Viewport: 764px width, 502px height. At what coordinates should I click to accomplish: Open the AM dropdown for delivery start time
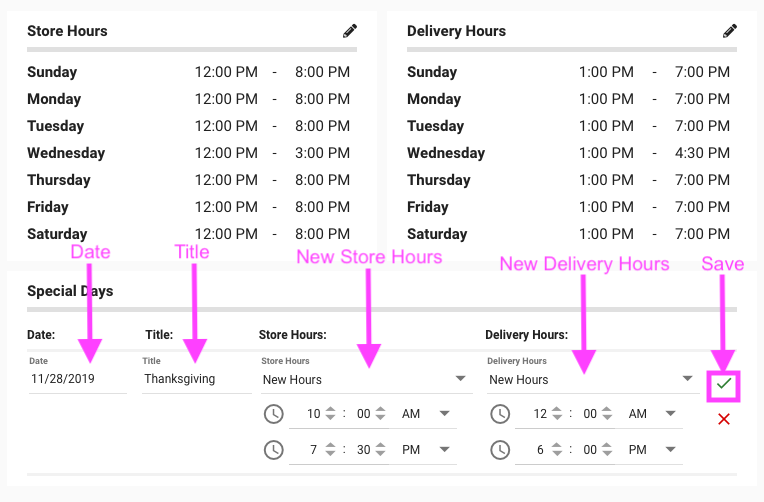653,414
